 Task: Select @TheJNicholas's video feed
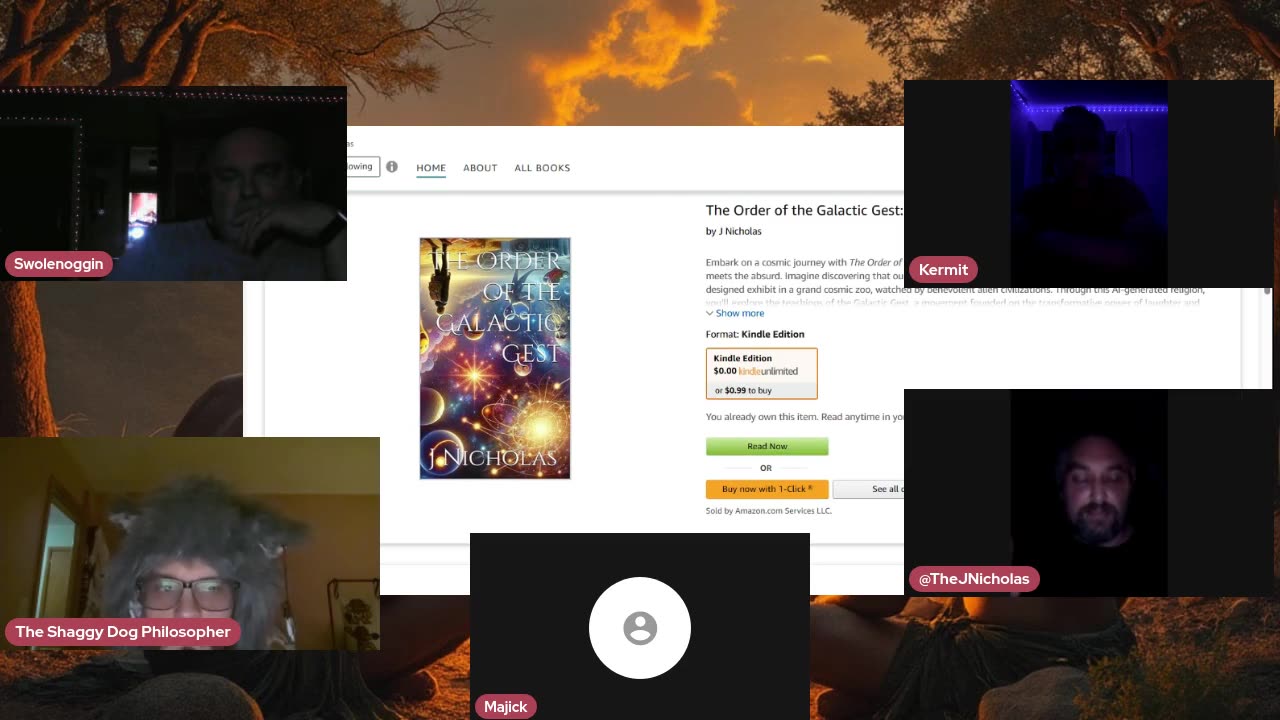click(x=1088, y=493)
